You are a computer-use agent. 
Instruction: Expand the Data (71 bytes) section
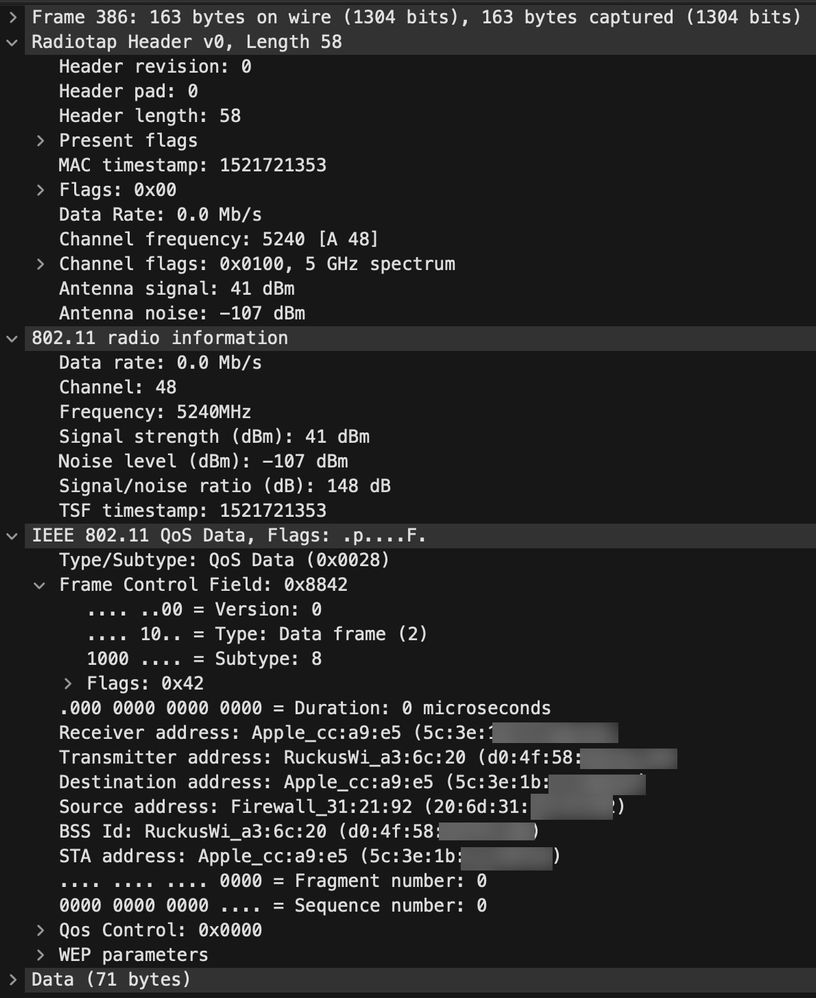[12, 979]
